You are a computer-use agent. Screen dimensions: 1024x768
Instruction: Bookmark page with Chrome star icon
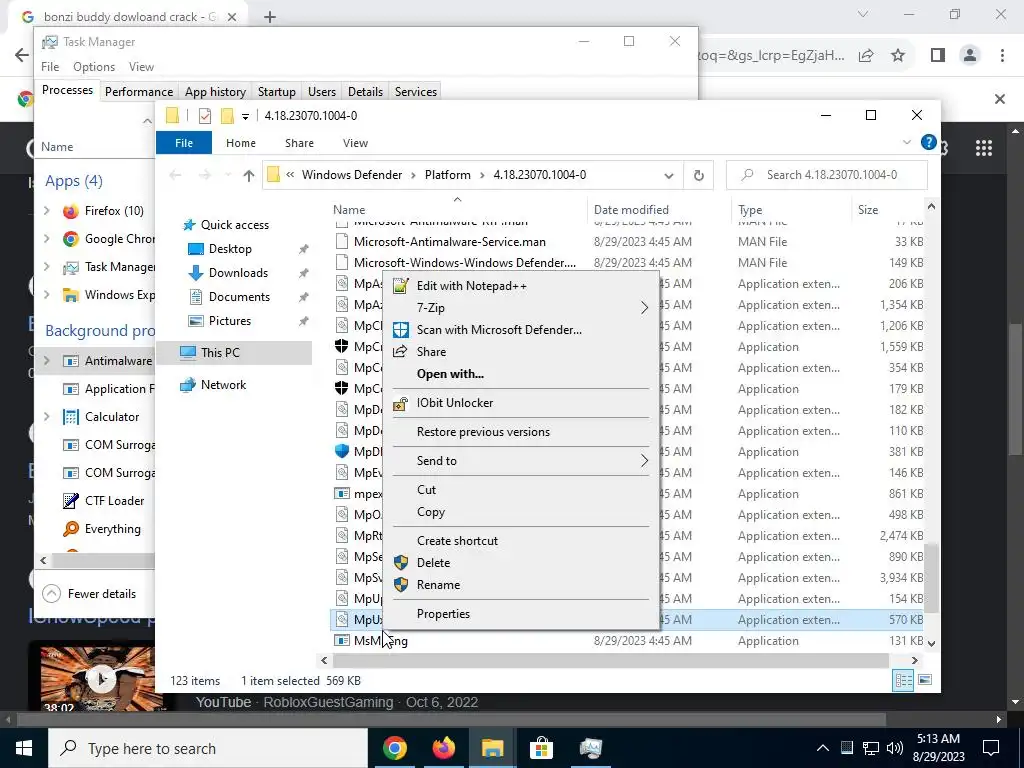pyautogui.click(x=899, y=56)
